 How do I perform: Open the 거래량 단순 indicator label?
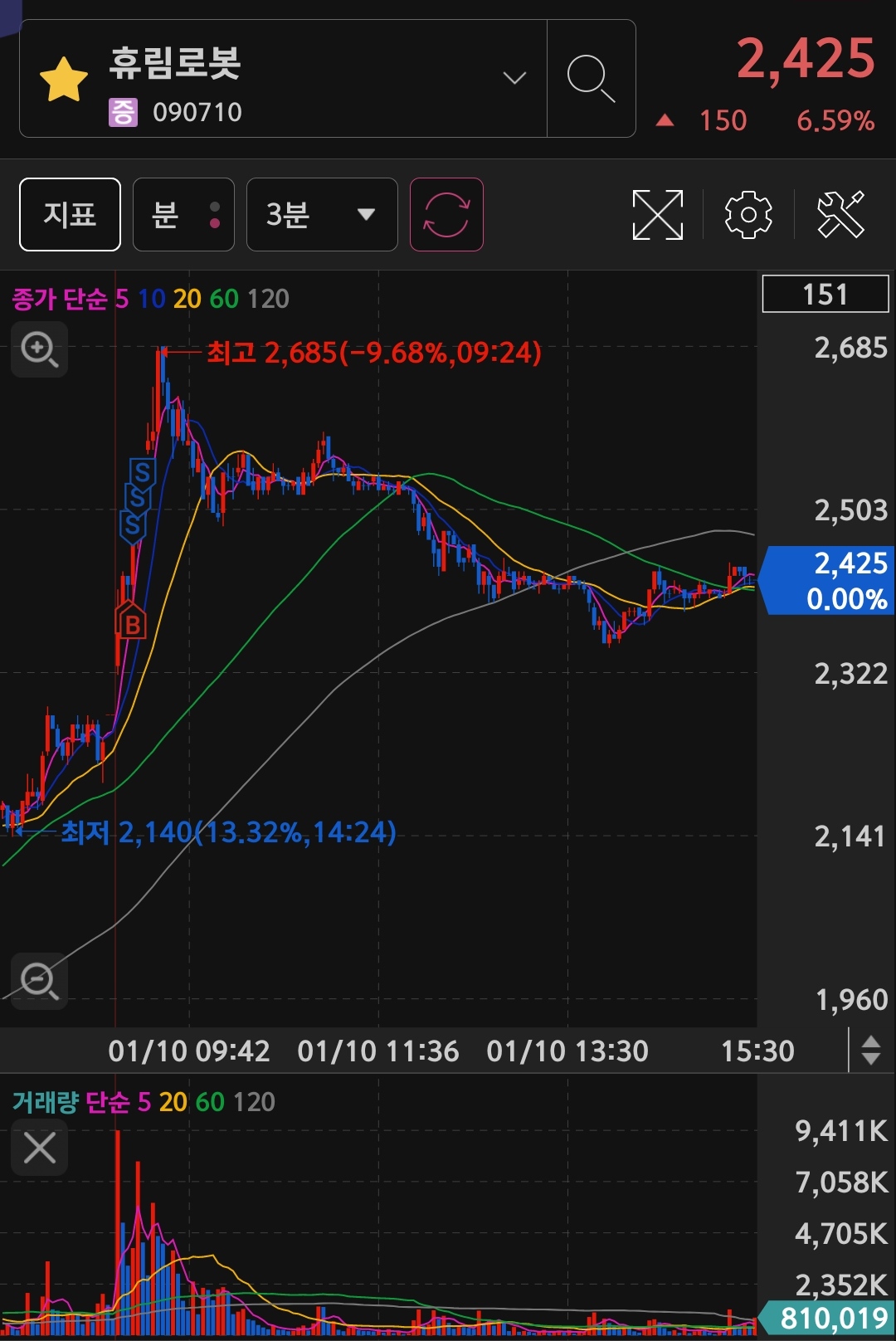coord(71,1102)
